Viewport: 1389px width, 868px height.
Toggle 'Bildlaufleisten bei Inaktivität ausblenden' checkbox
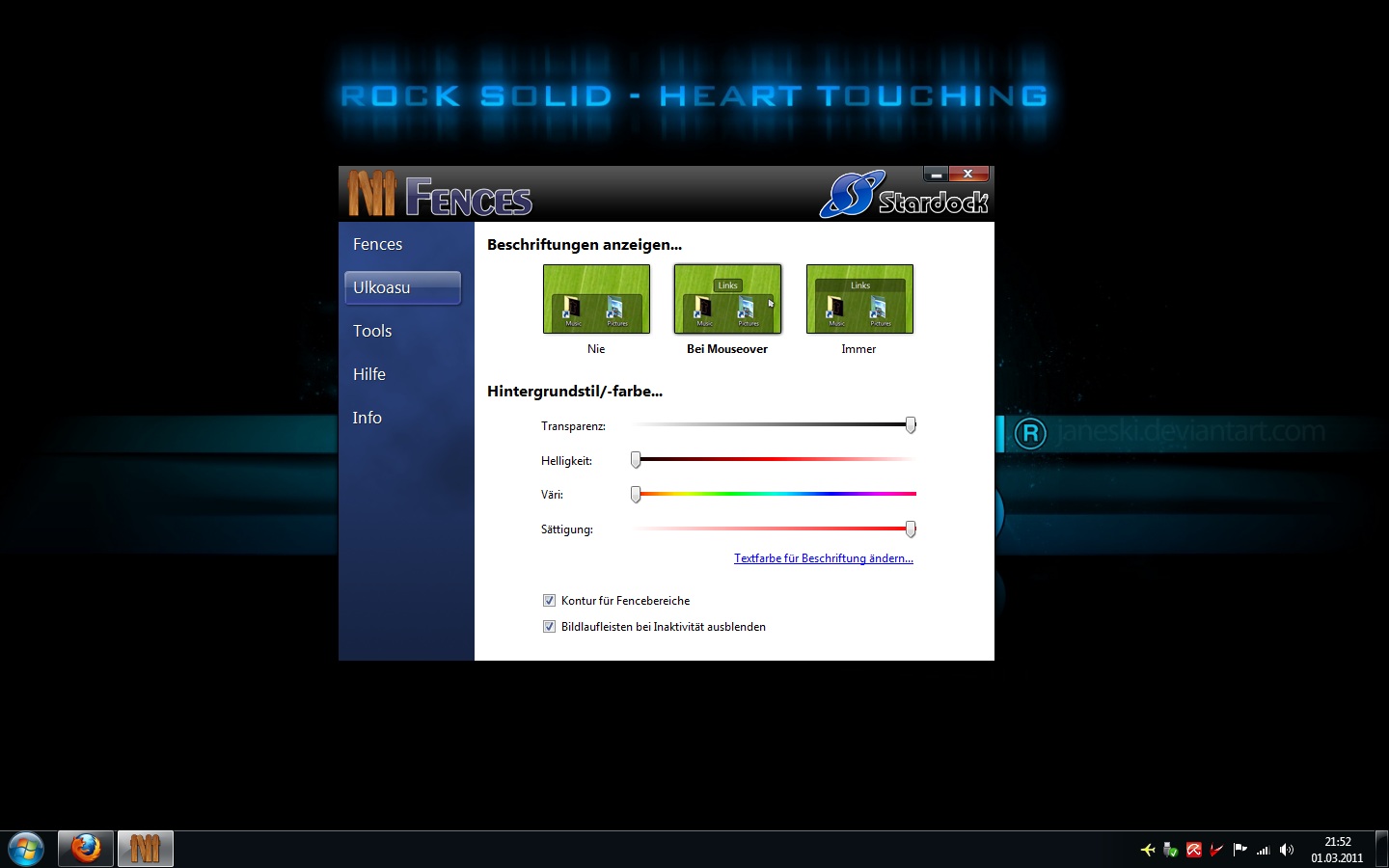tap(549, 626)
